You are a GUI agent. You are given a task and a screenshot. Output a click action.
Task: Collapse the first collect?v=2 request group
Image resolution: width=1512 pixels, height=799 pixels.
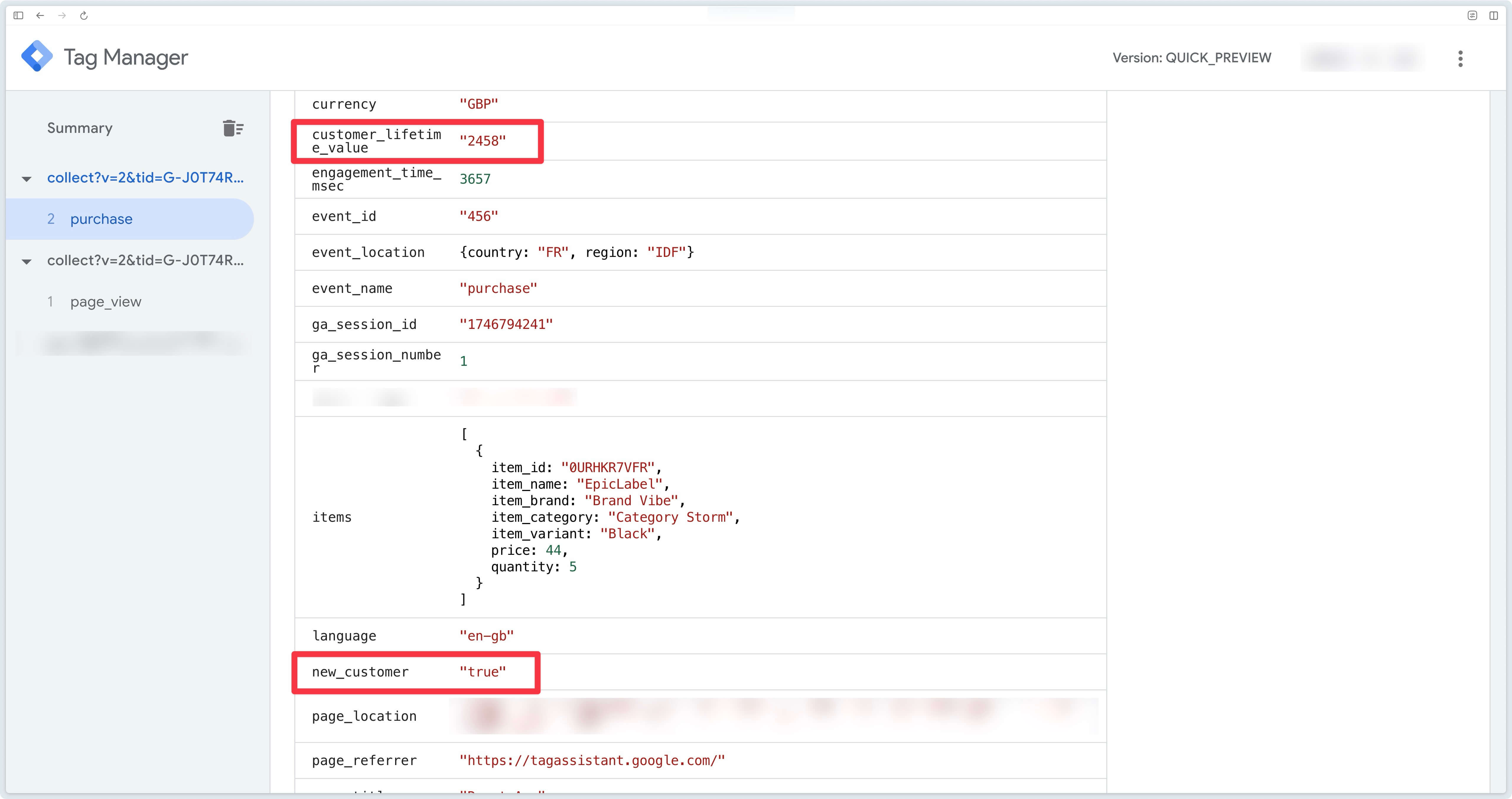pyautogui.click(x=26, y=178)
